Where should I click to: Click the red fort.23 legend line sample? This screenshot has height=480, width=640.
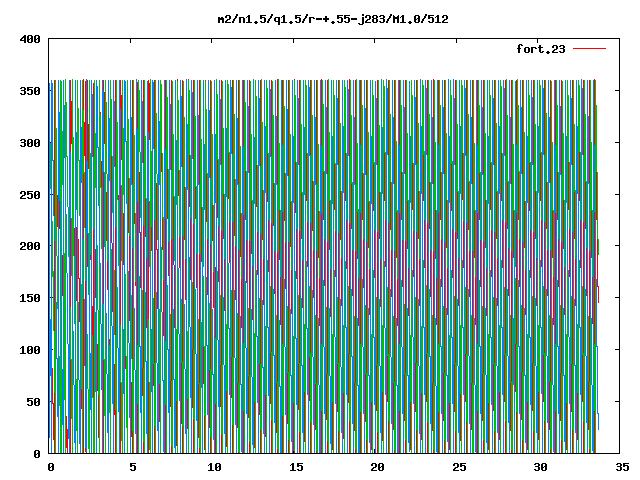tap(589, 49)
